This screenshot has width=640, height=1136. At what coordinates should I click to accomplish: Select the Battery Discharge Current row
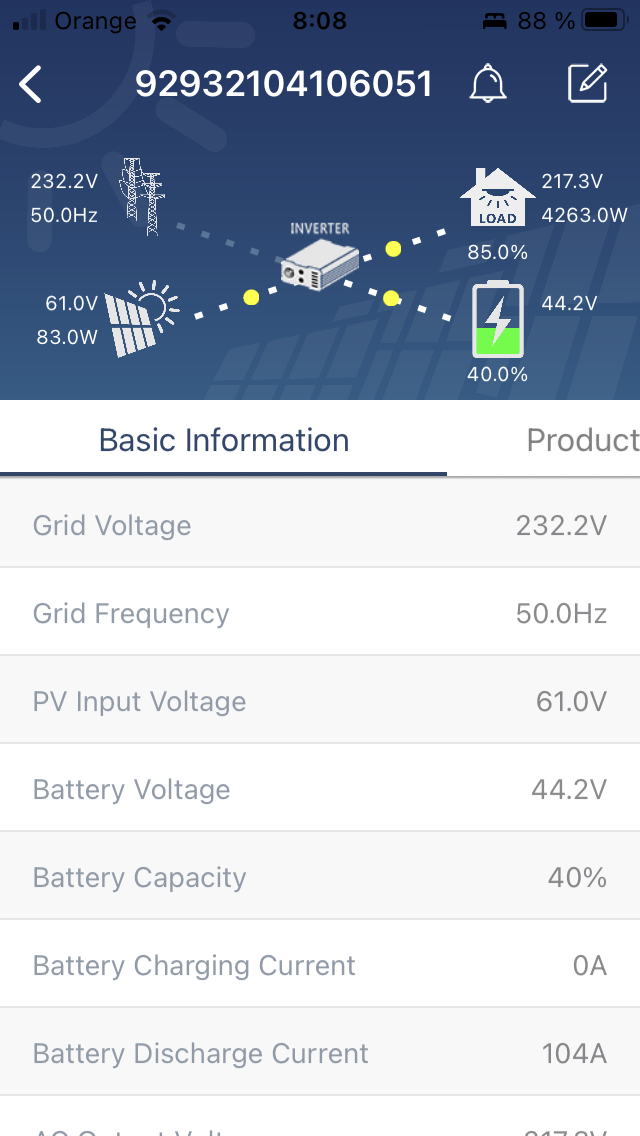(x=320, y=1053)
